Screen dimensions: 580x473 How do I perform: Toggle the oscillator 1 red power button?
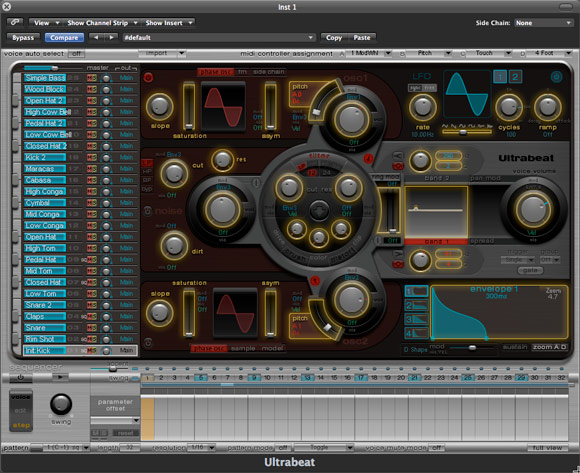pos(148,78)
